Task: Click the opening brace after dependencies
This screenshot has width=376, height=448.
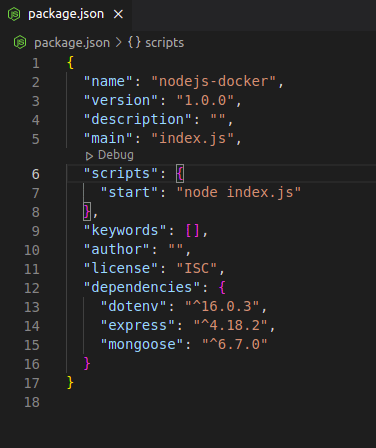Action: coord(222,288)
